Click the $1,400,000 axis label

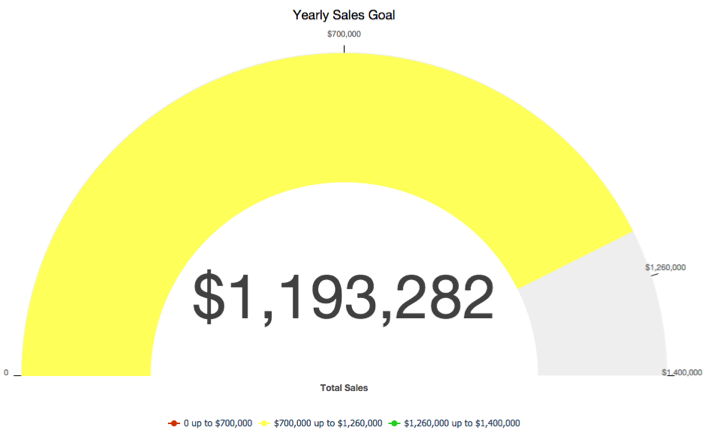(682, 372)
